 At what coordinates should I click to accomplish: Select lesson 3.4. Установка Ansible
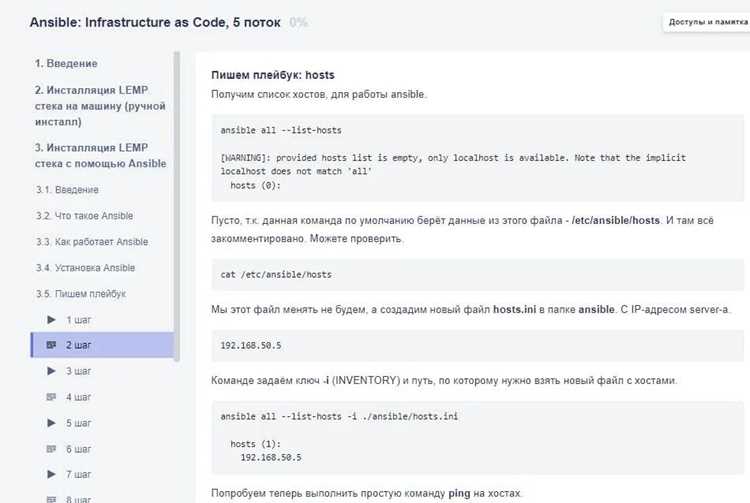tap(85, 268)
